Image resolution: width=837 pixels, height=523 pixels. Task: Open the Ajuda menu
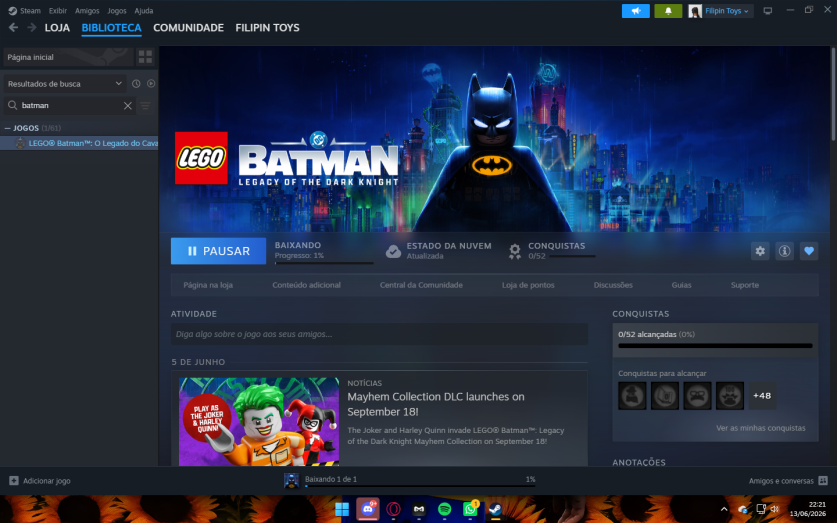[x=144, y=11]
